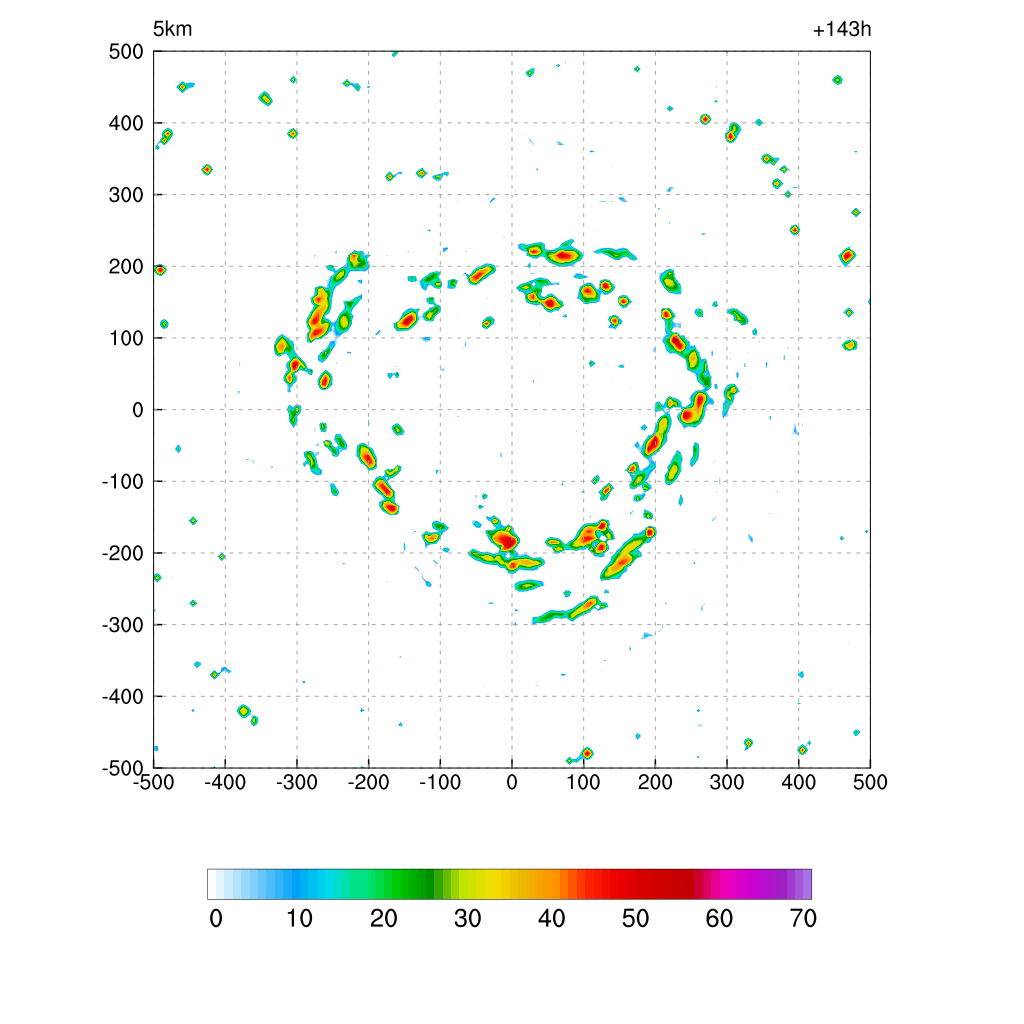This screenshot has width=1024, height=1024.
Task: Click the x-axis label '400'
Action: point(799,782)
